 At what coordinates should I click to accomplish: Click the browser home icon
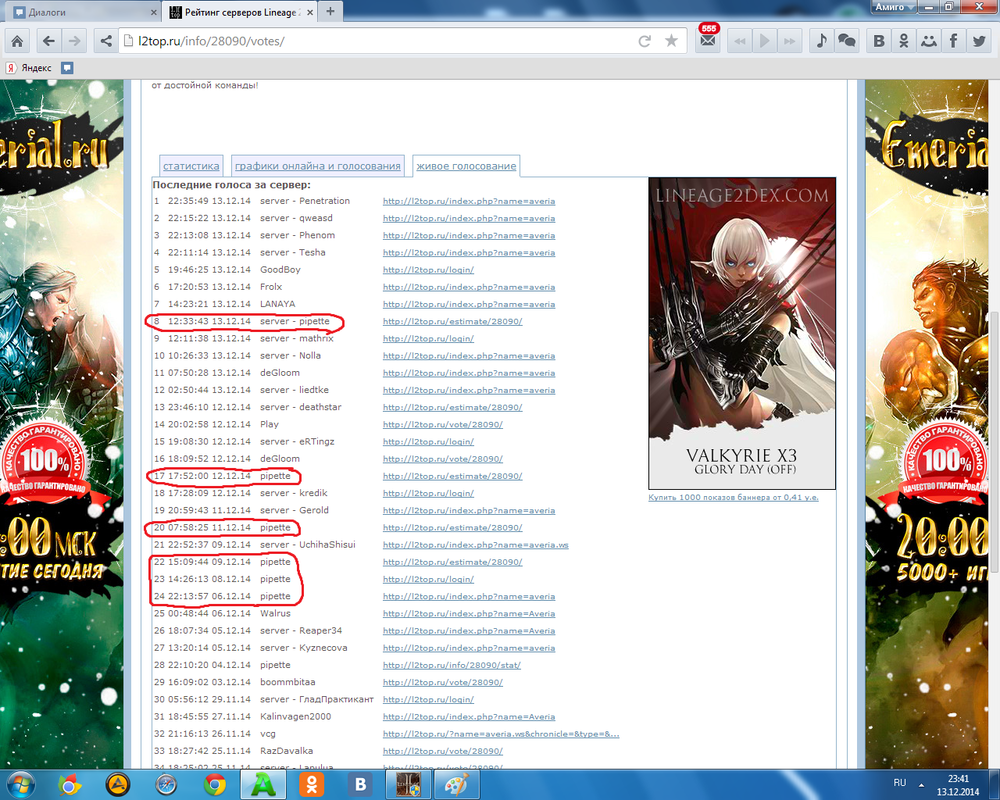(x=18, y=41)
